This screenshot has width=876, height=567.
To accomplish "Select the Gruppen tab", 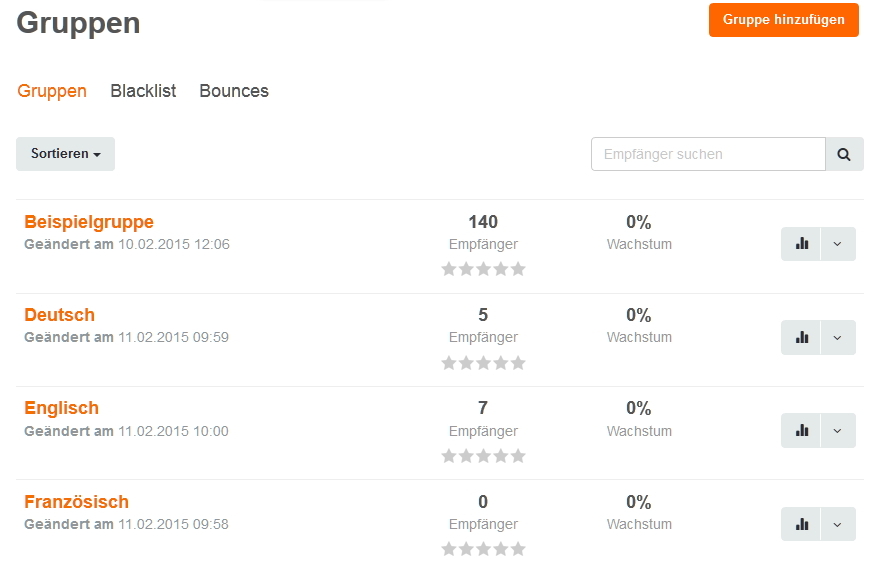I will pos(52,90).
